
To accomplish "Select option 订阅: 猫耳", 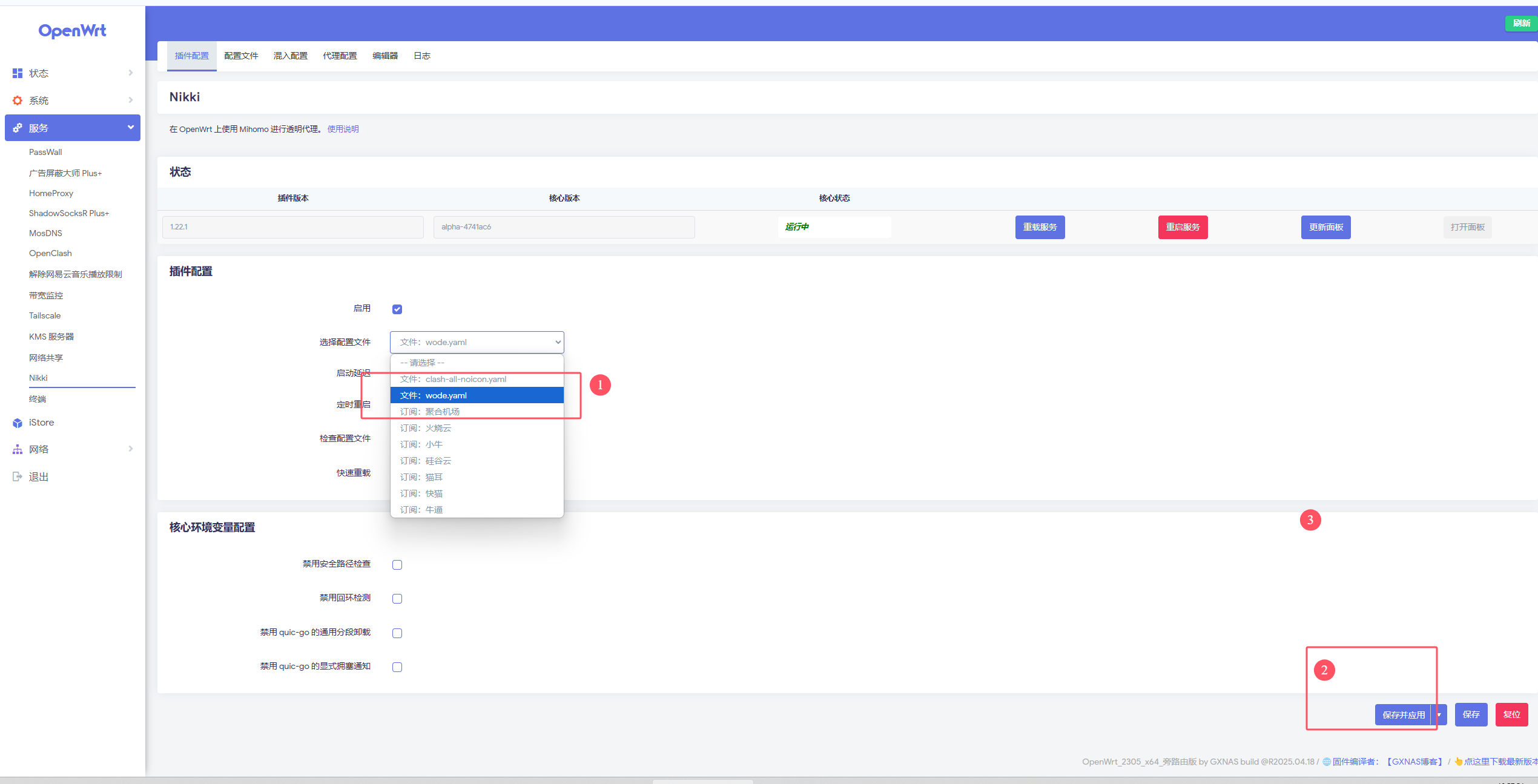I will point(477,477).
